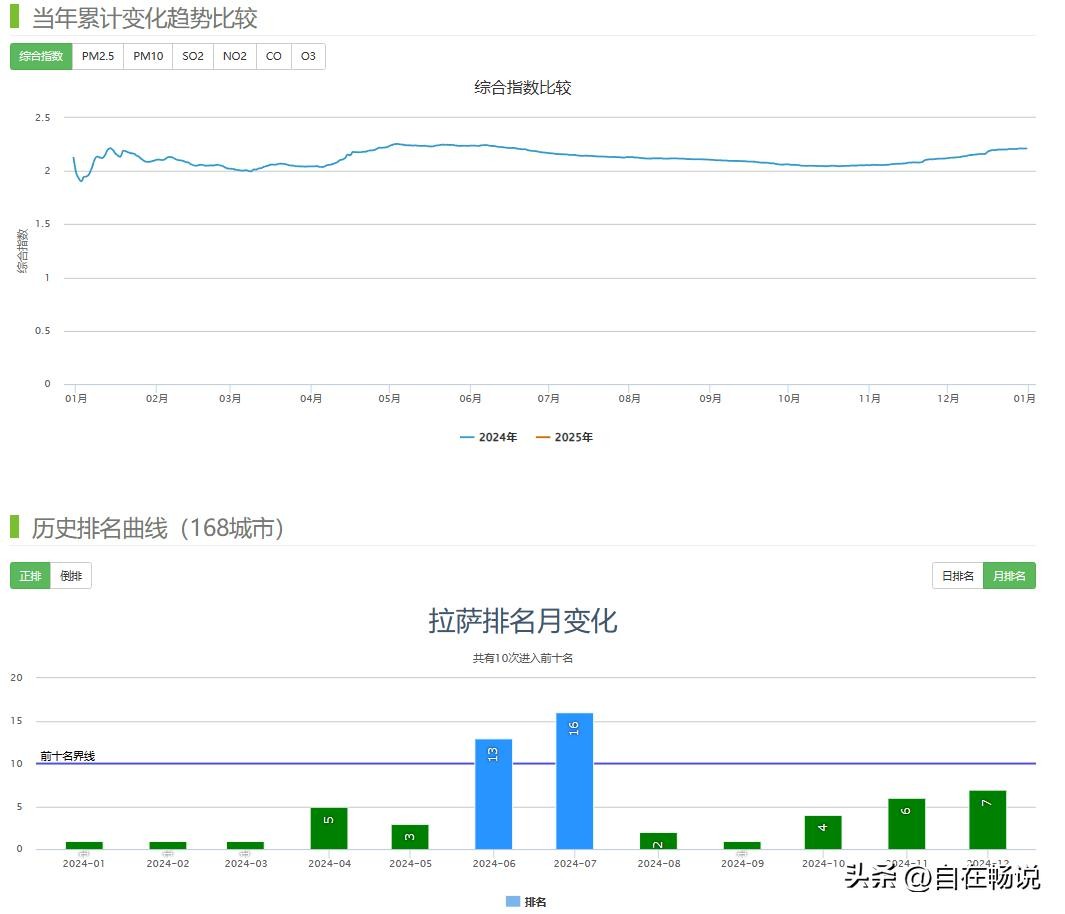Show the NO2 comparison chart
Screen dimensions: 1065x914
pyautogui.click(x=235, y=57)
